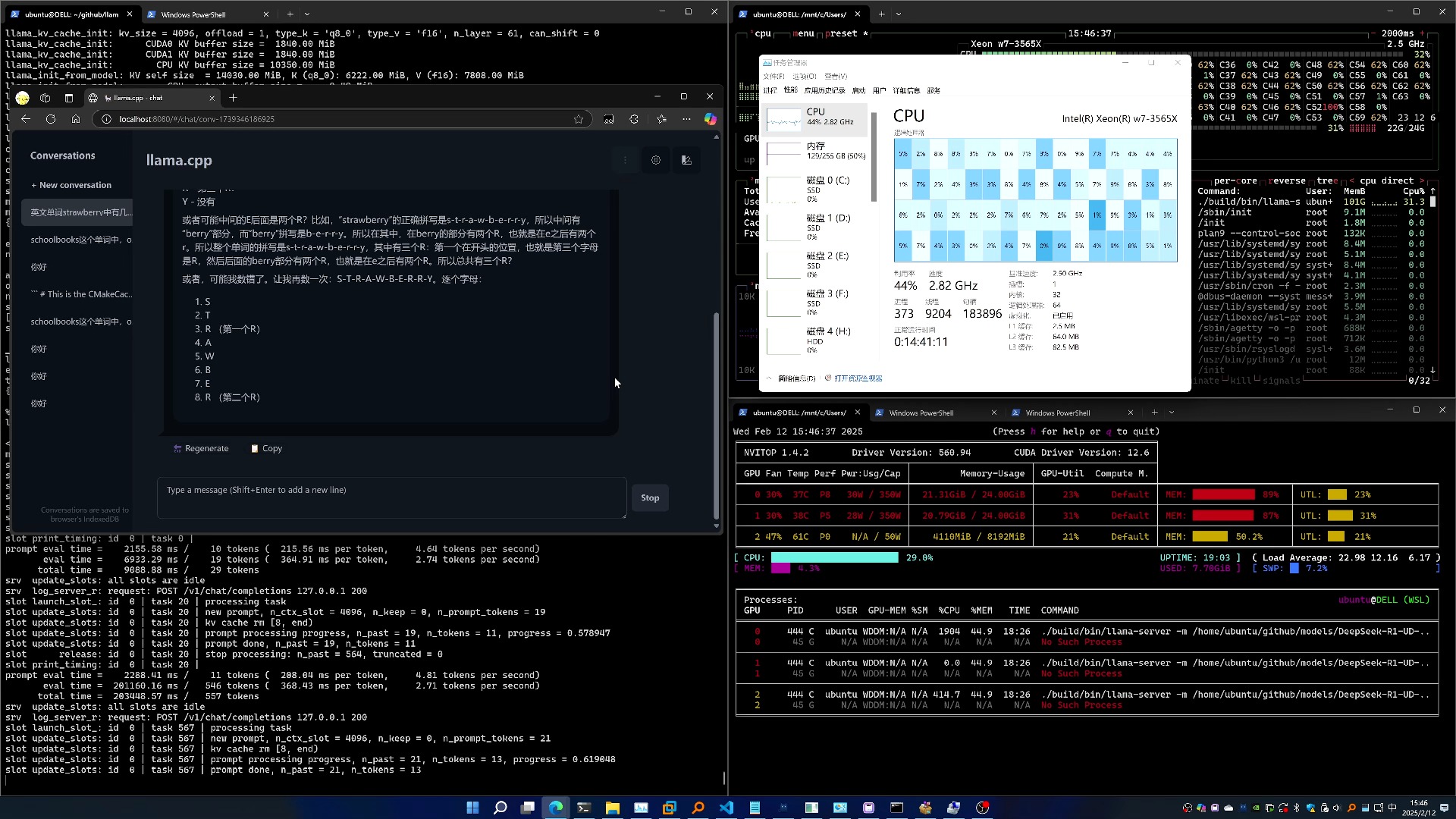Switch to Task Manager 进程 tab
1456x819 pixels.
[770, 91]
